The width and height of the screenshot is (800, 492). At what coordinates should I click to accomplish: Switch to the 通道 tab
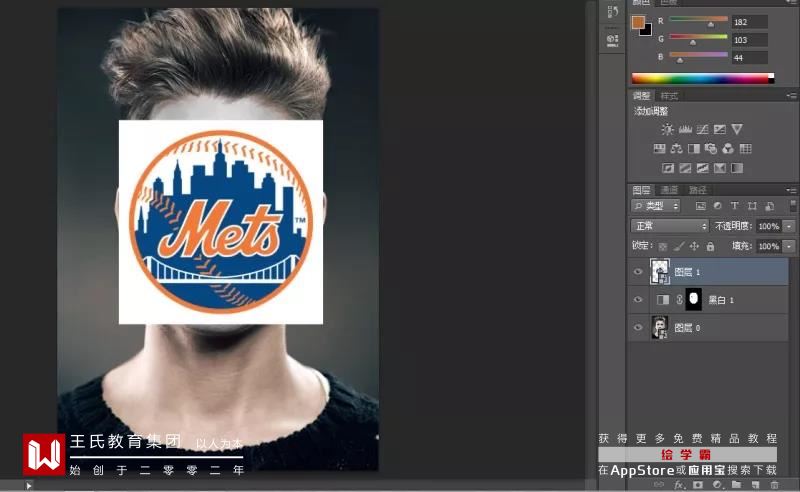pyautogui.click(x=669, y=190)
